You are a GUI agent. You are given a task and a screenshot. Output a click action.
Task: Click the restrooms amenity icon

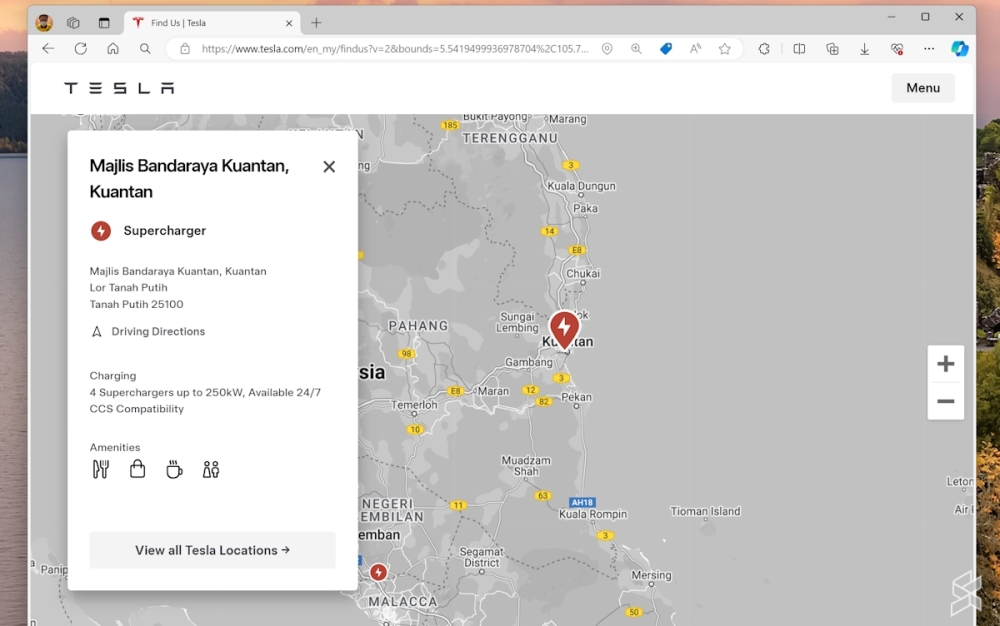210,470
